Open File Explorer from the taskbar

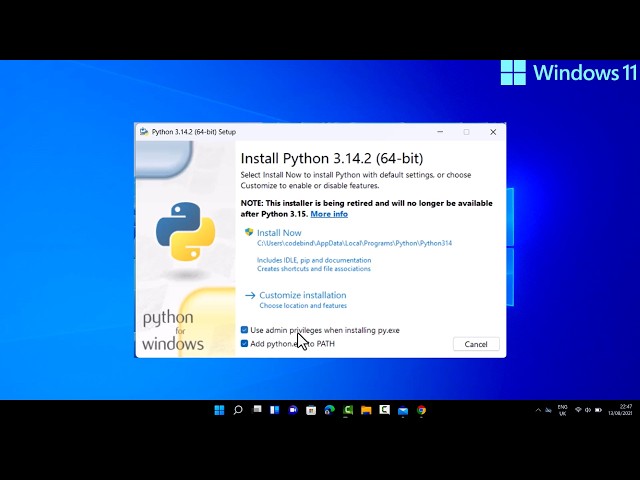(366, 410)
